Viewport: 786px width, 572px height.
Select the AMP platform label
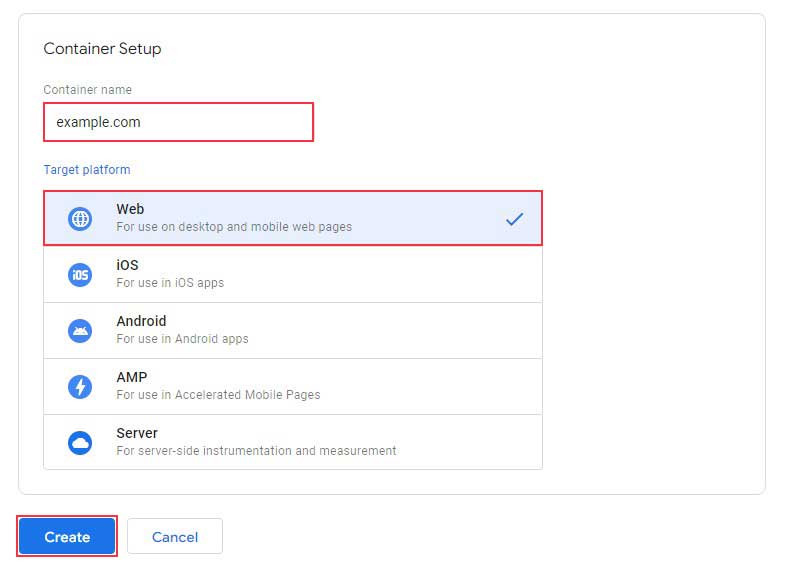click(x=131, y=378)
